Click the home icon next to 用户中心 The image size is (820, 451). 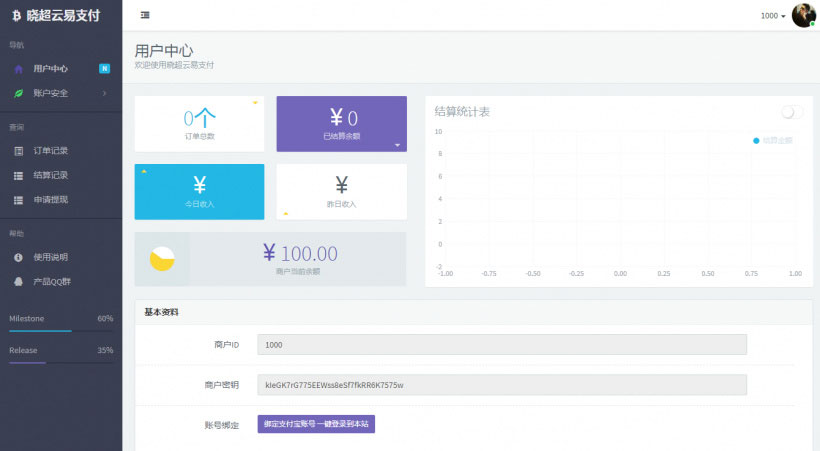point(18,69)
